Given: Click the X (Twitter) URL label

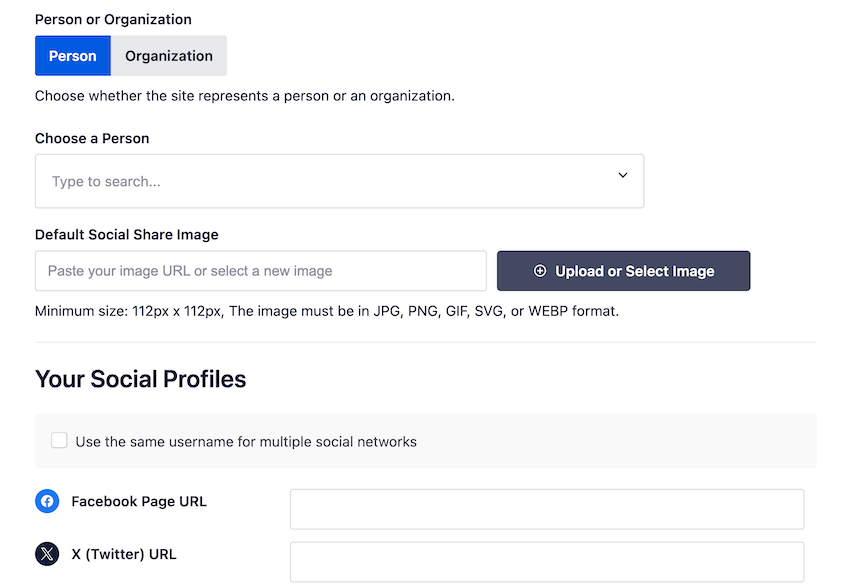Looking at the screenshot, I should (123, 554).
